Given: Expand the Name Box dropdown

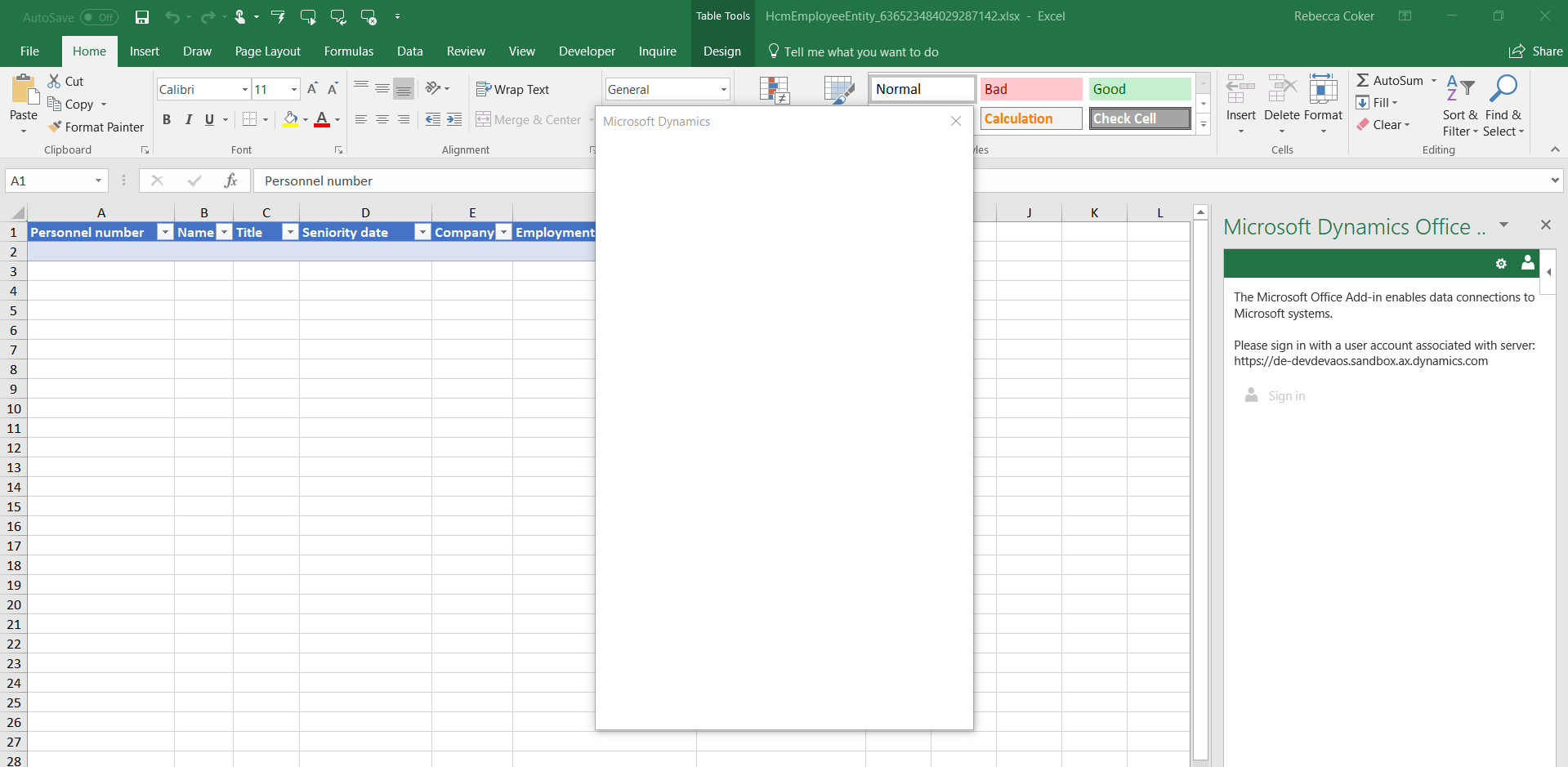Looking at the screenshot, I should tap(98, 181).
